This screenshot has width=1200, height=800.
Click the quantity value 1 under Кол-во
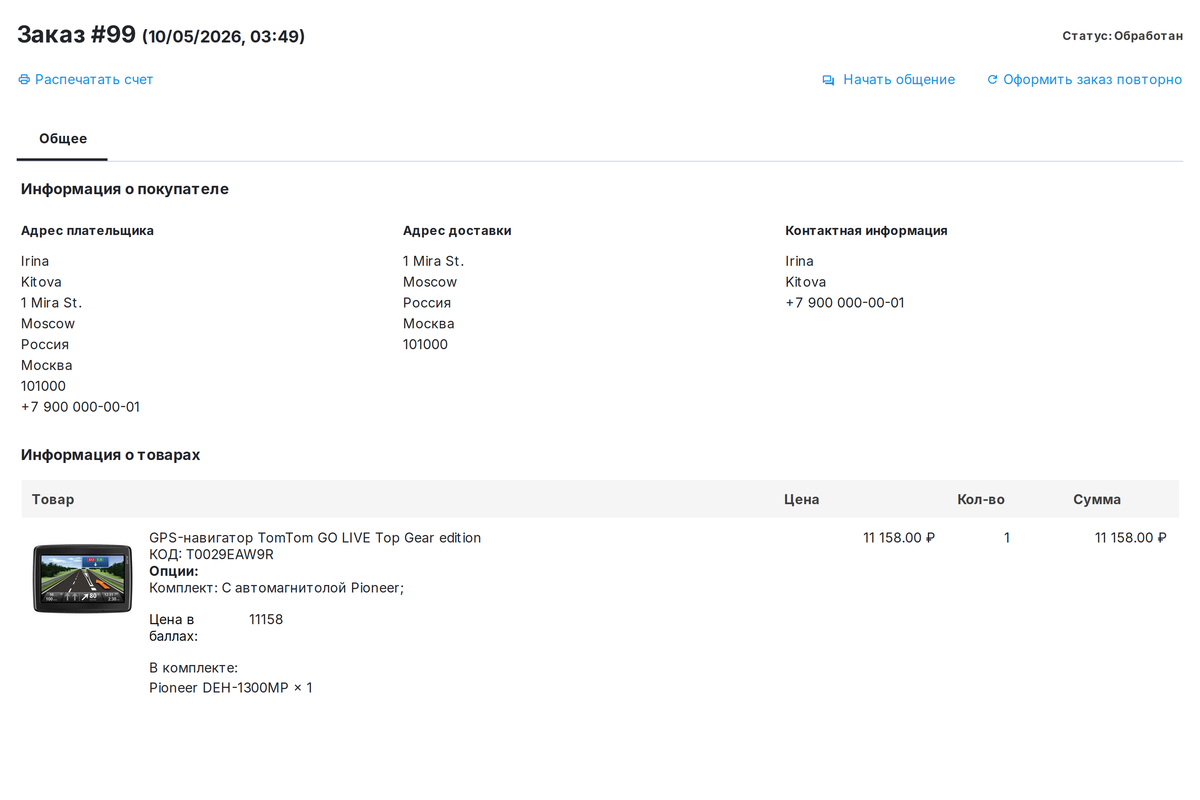(x=1007, y=538)
